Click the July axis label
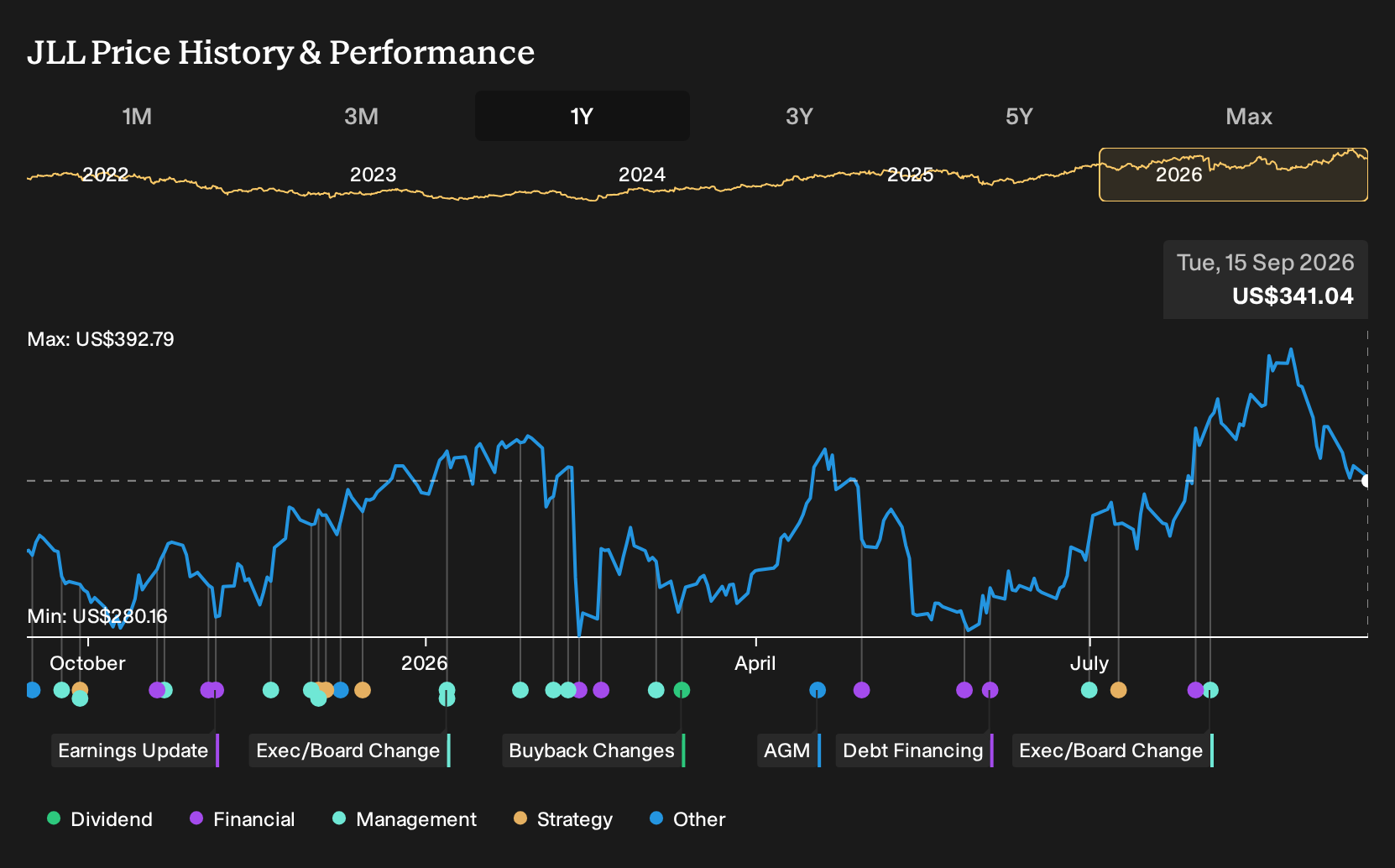The height and width of the screenshot is (868, 1395). tap(1089, 663)
